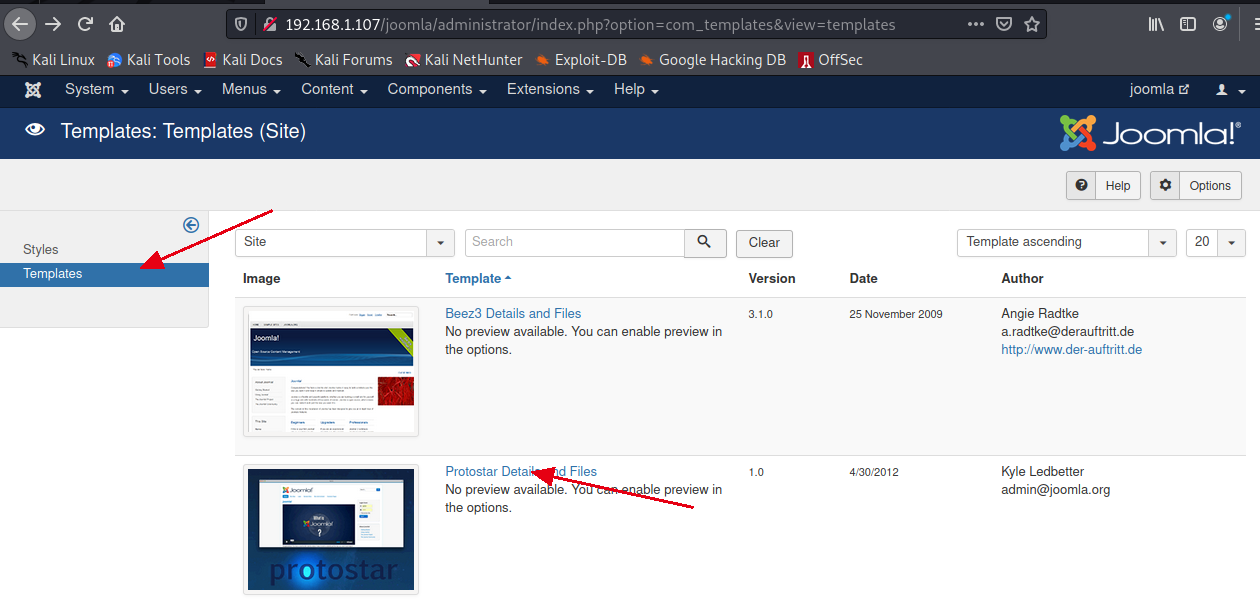1260x602 pixels.
Task: Open Protostar Details and Files link
Action: coord(521,471)
